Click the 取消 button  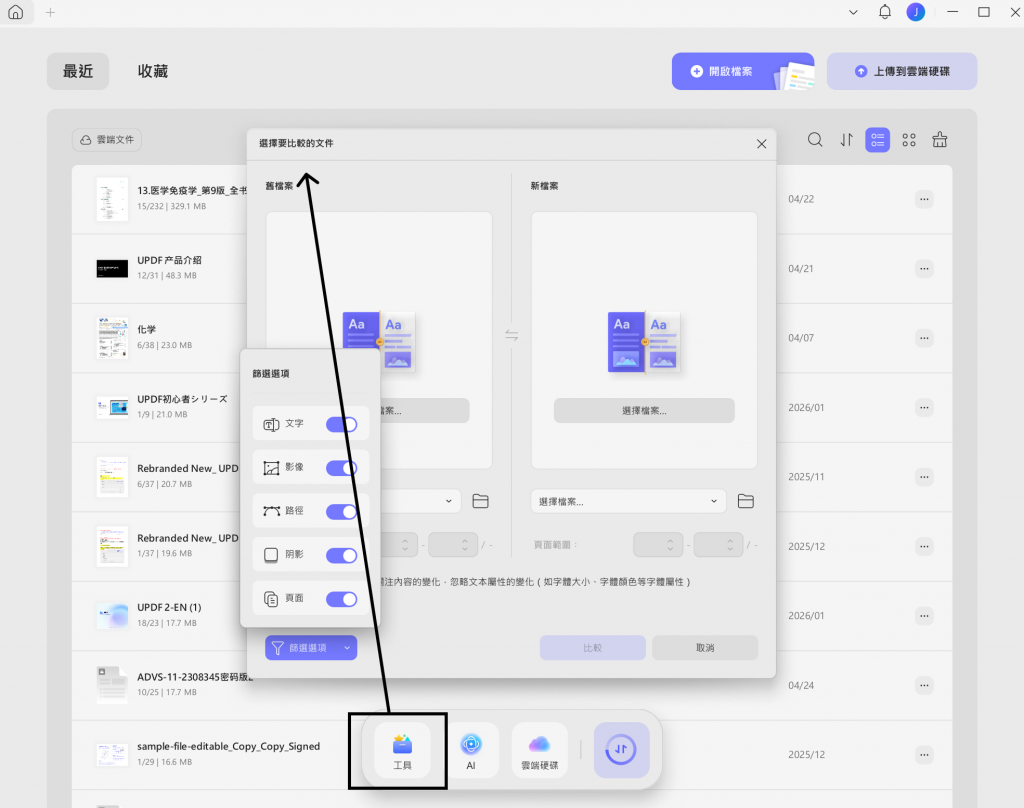coord(705,647)
